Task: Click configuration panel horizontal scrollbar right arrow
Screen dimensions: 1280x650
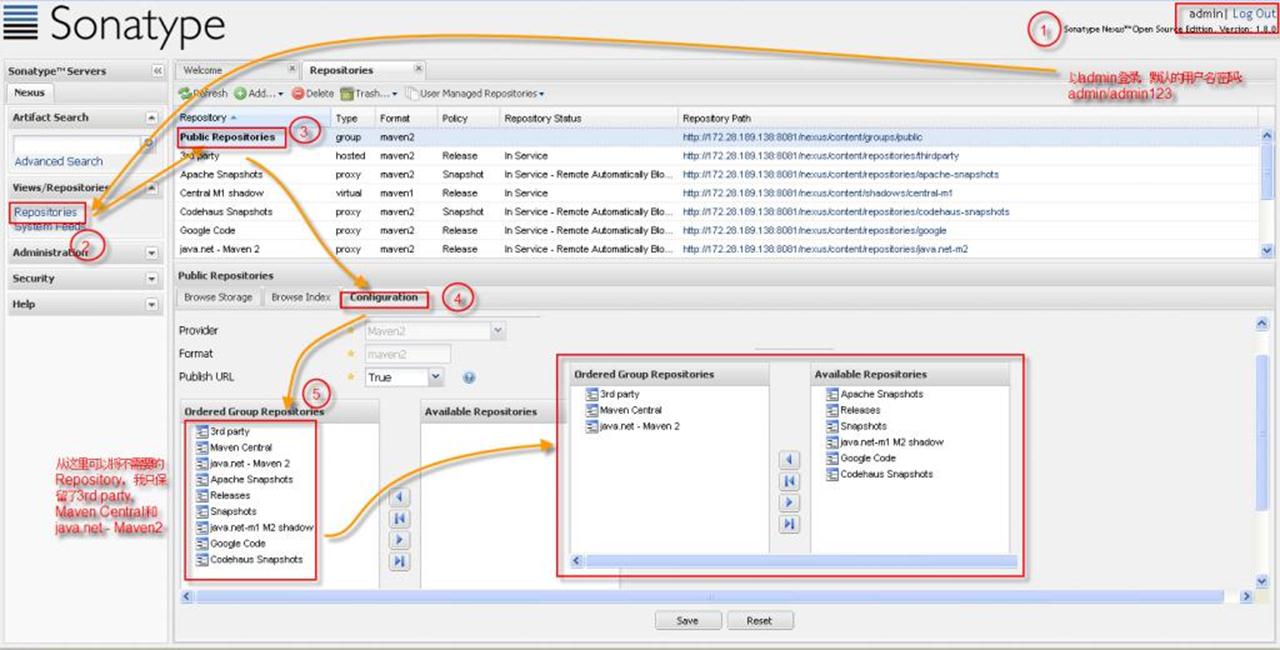Action: click(1246, 596)
